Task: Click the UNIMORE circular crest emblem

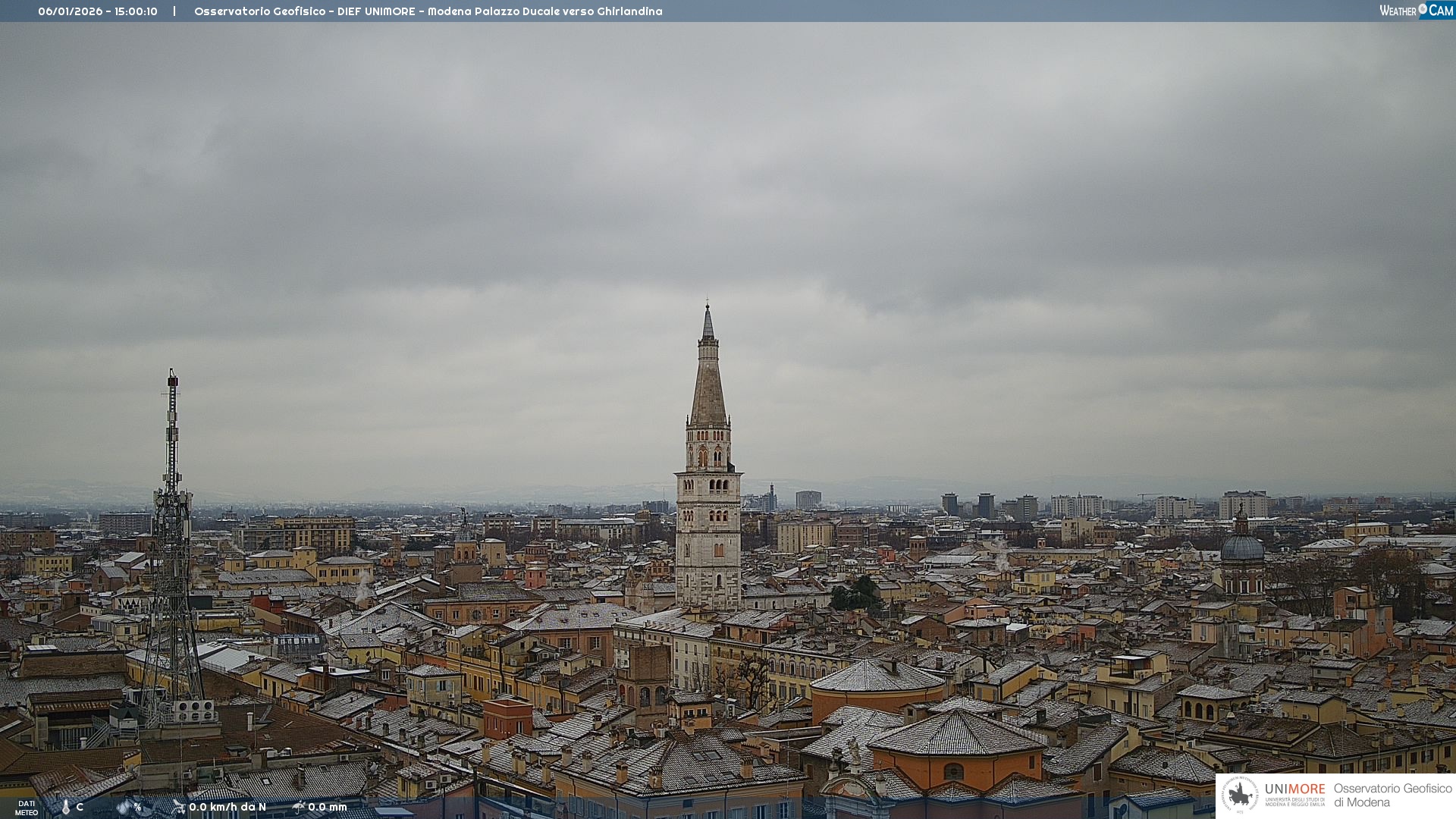Action: pyautogui.click(x=1240, y=795)
